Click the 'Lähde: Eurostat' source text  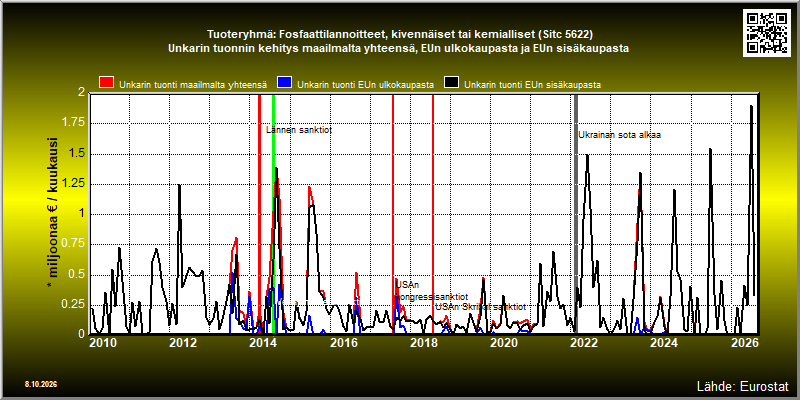(742, 385)
